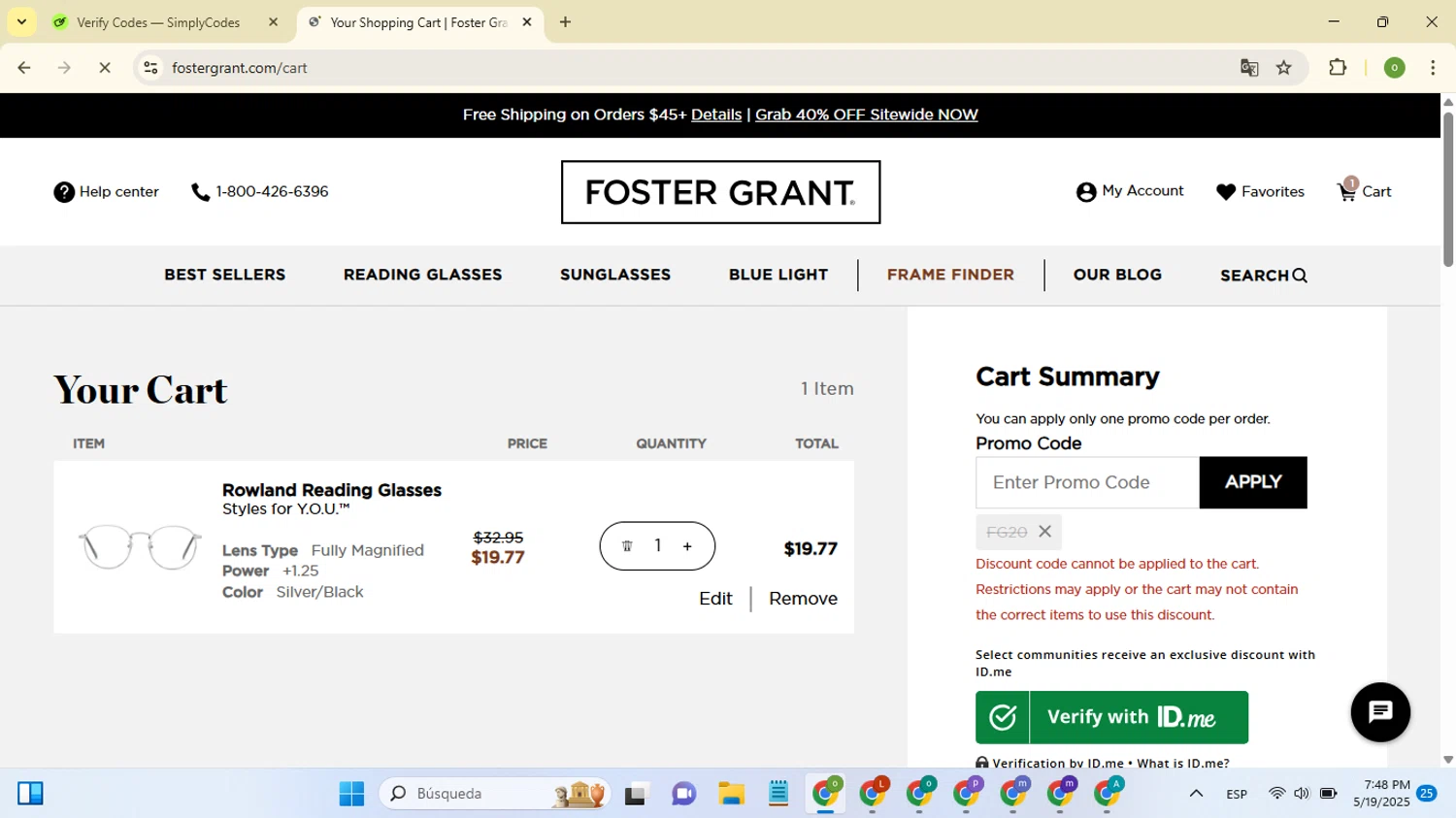The height and width of the screenshot is (818, 1456).
Task: Click Grab 40% OFF Sitewide NOW link
Action: coord(866,115)
